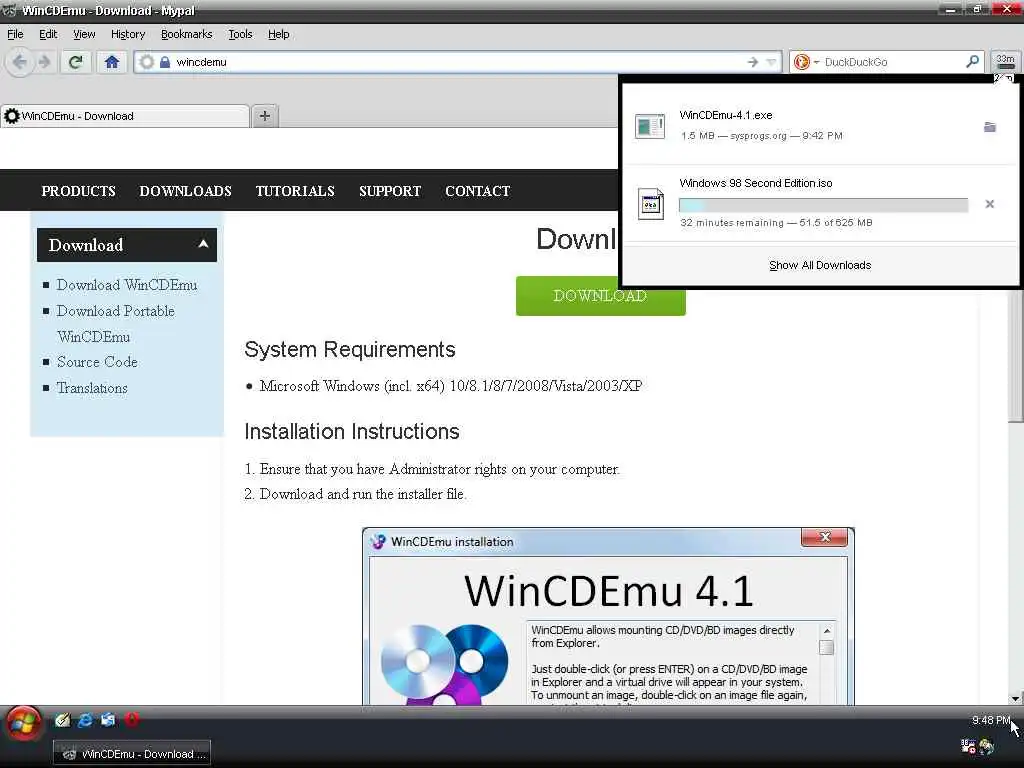The width and height of the screenshot is (1024, 768).
Task: Open the URL history dropdown arrow
Action: [x=771, y=62]
